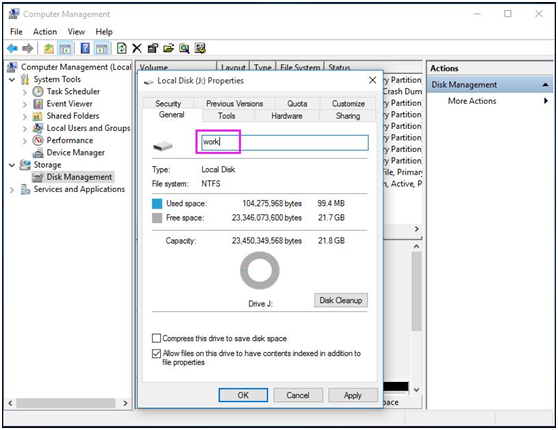Switch to the Security tab
This screenshot has height=430, width=558.
pyautogui.click(x=168, y=103)
